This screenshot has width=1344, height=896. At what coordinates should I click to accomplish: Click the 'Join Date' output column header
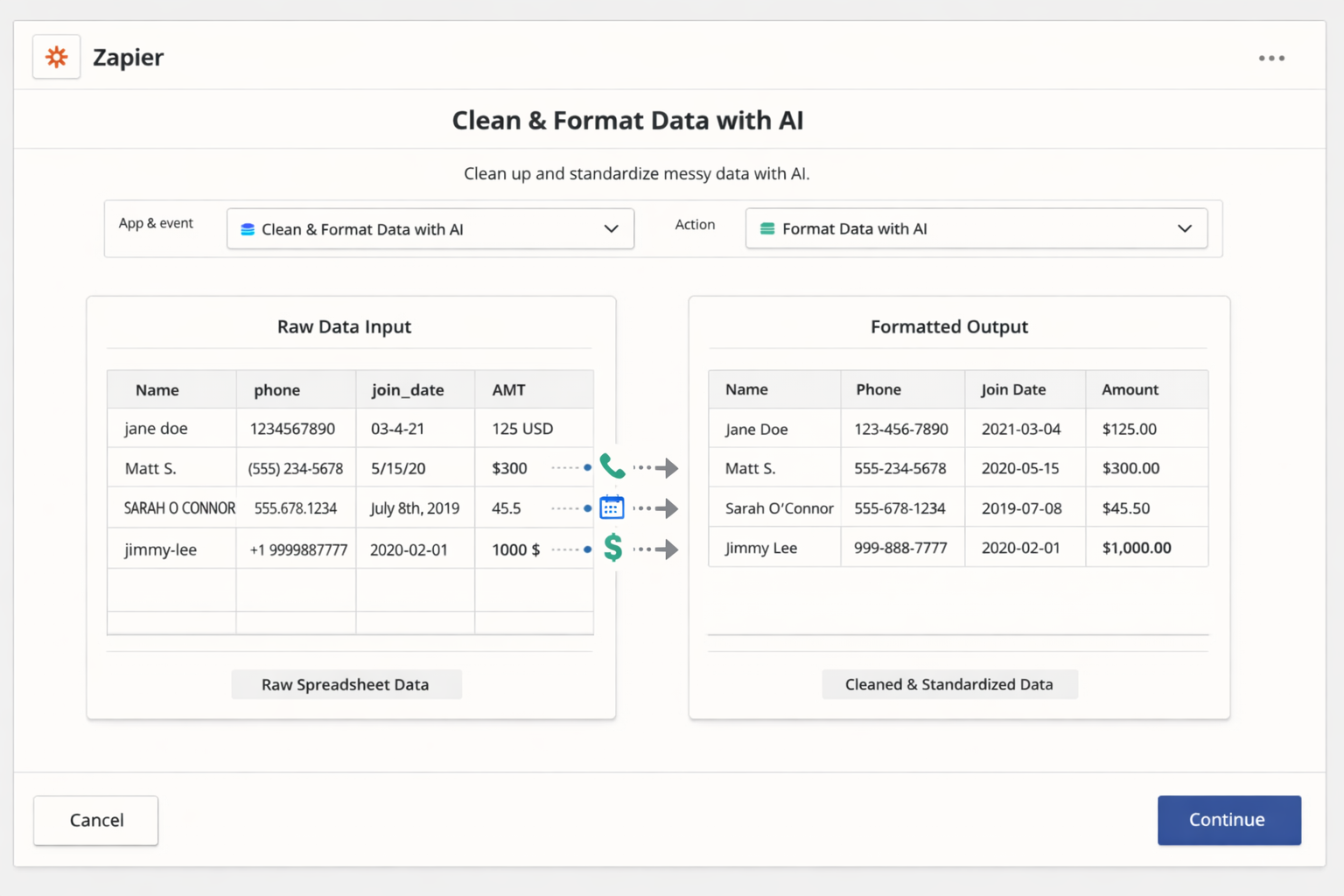1025,389
